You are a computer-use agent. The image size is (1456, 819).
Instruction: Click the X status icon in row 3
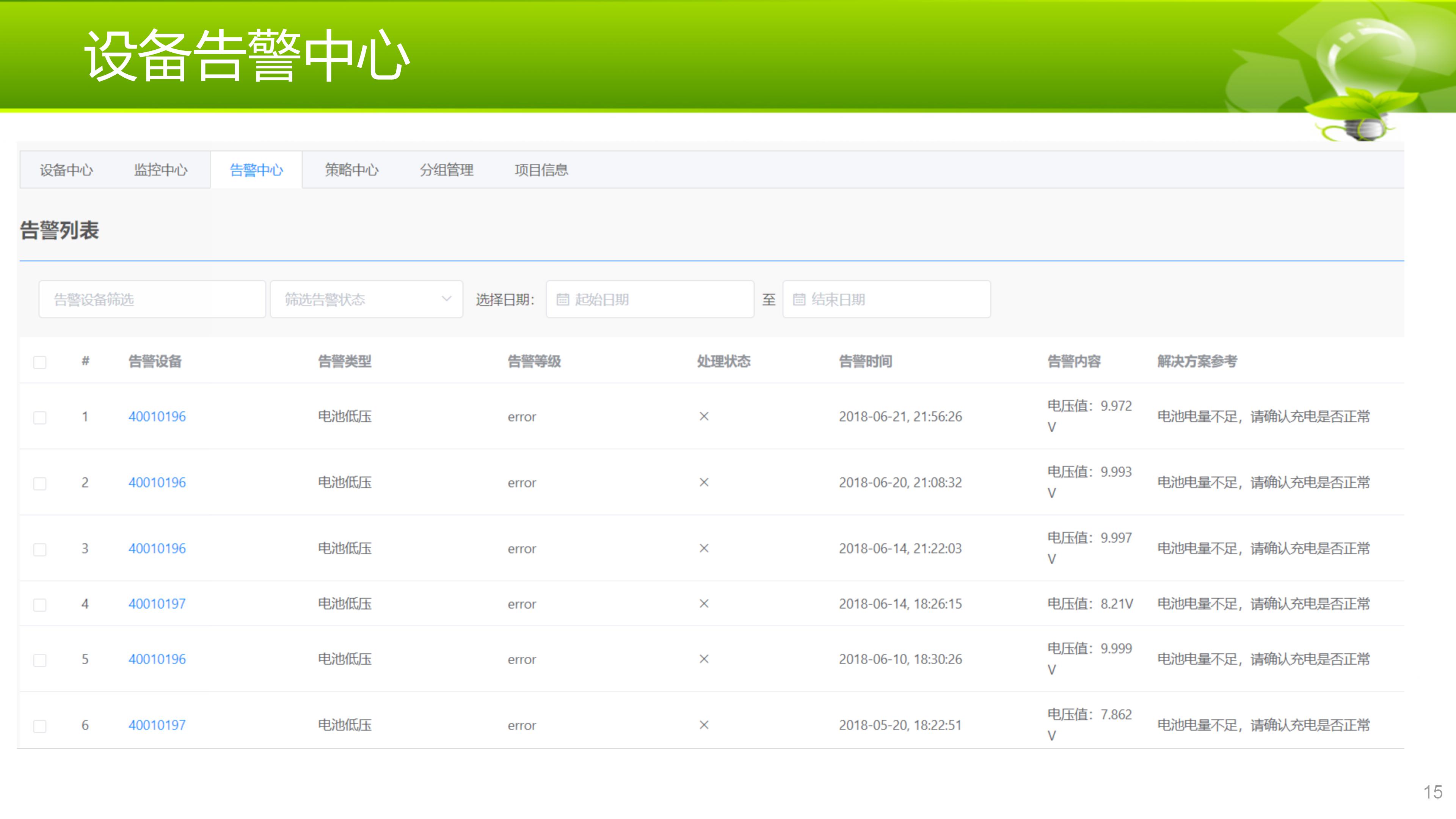[704, 548]
